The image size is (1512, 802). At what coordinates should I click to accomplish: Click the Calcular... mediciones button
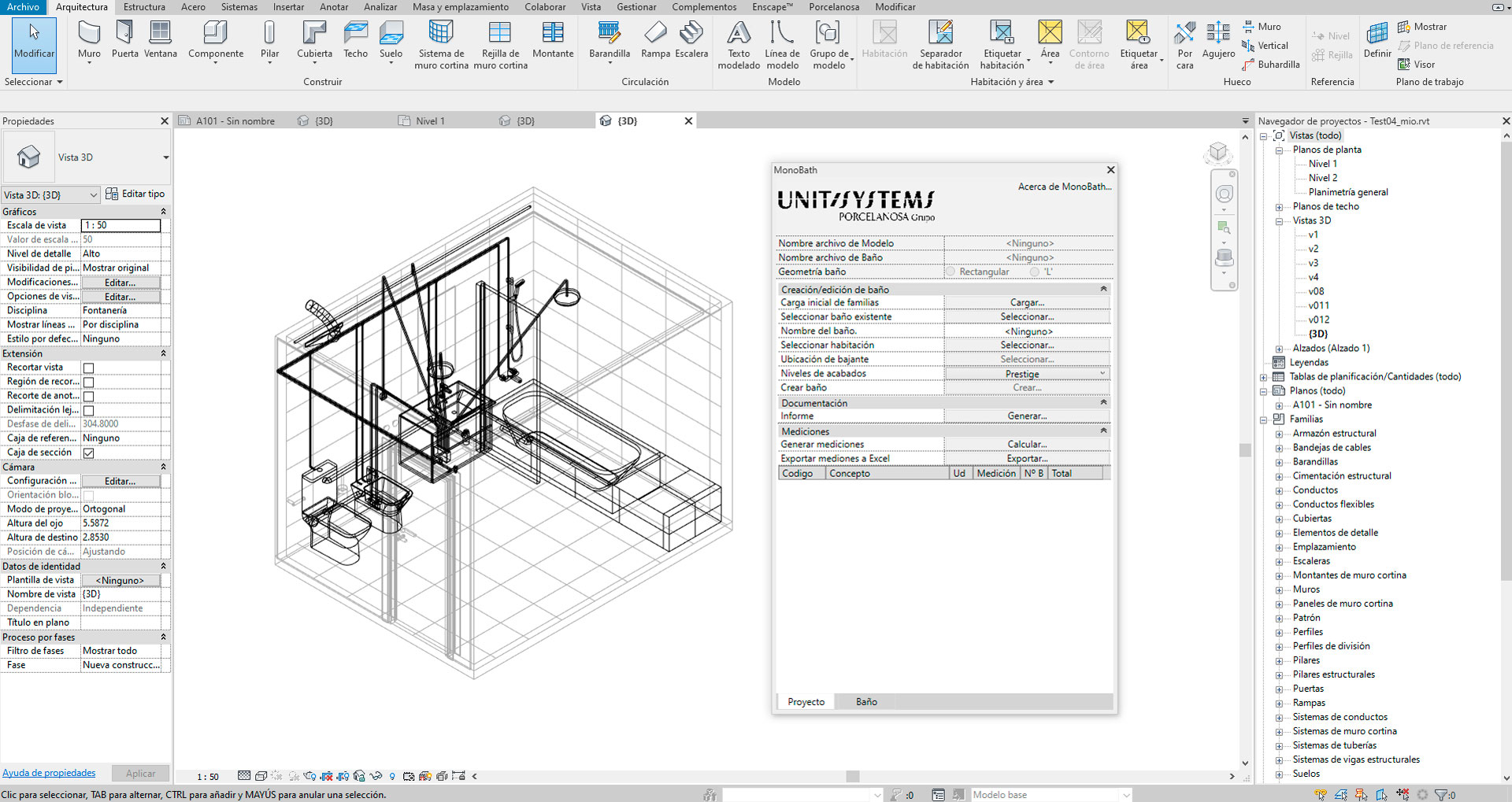(x=1027, y=445)
